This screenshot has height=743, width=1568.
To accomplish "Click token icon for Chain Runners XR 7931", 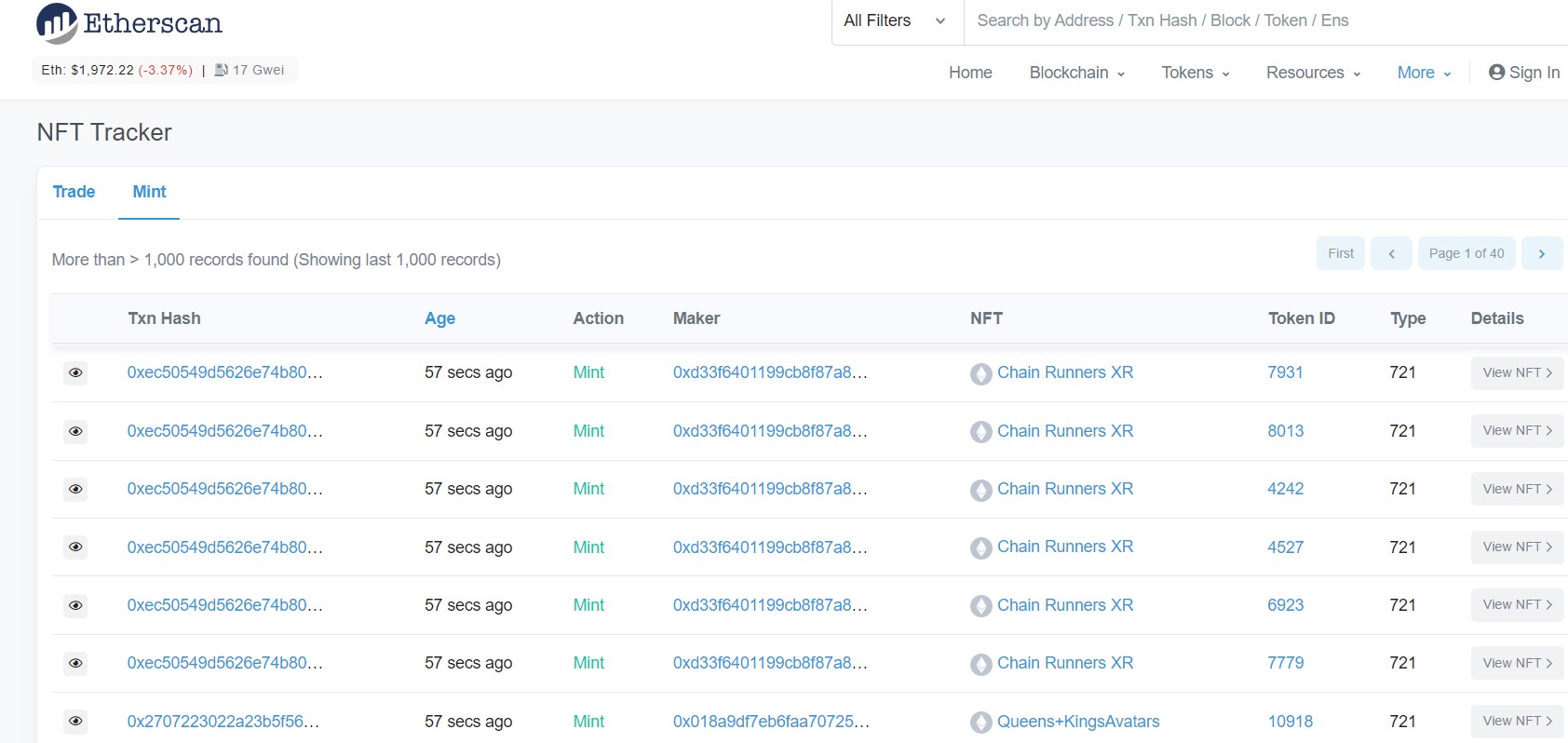I will [x=980, y=373].
